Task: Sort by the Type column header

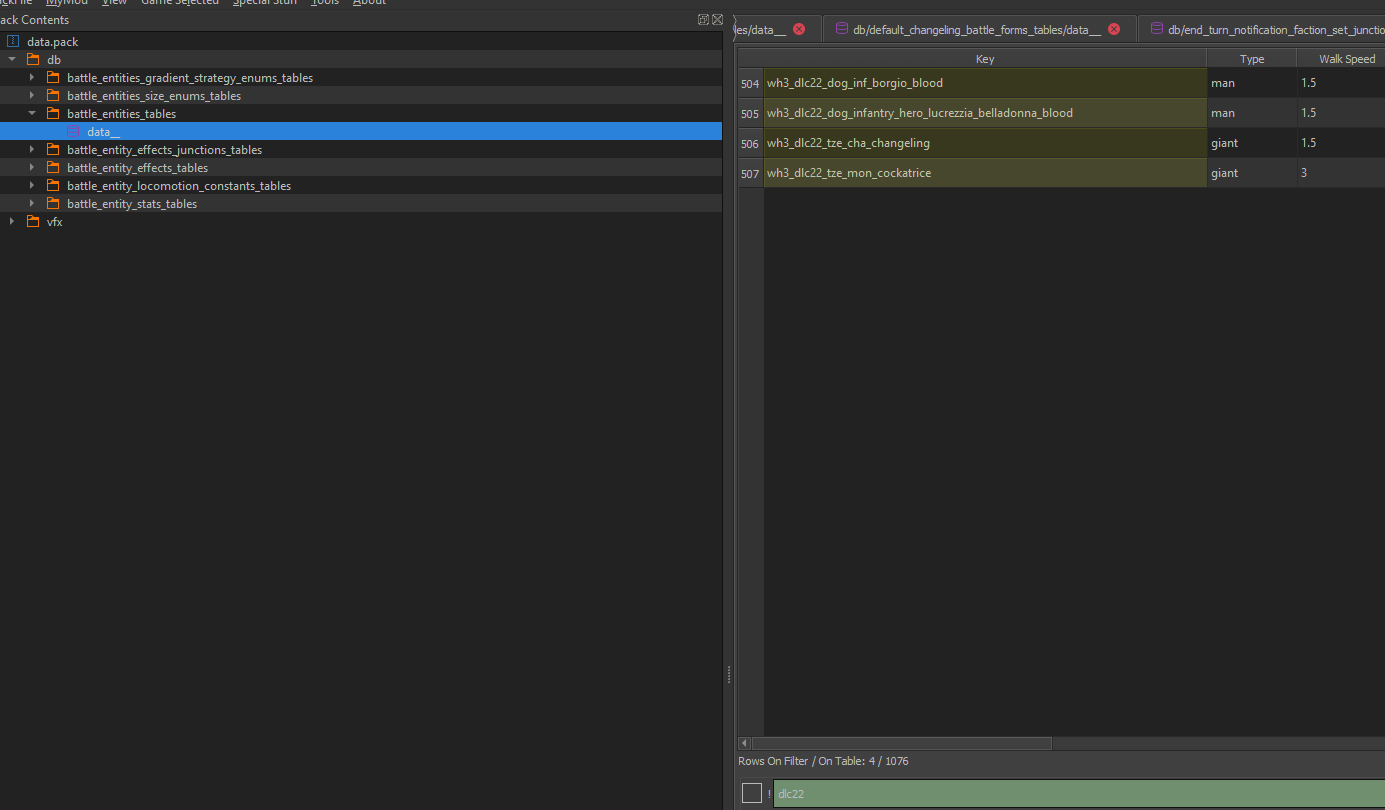Action: (1252, 59)
